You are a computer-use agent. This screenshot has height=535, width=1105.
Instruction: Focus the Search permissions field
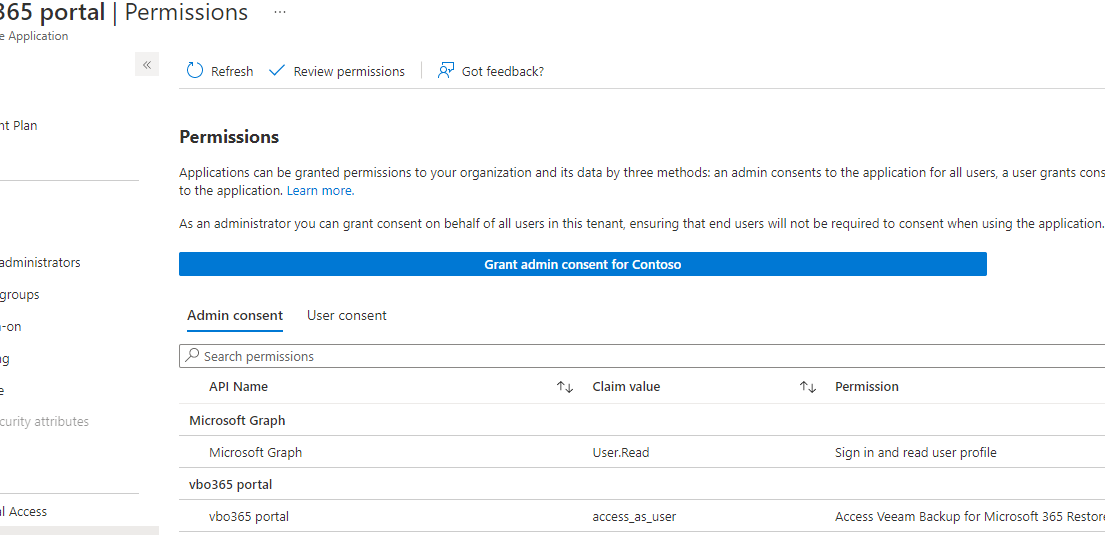coord(642,356)
